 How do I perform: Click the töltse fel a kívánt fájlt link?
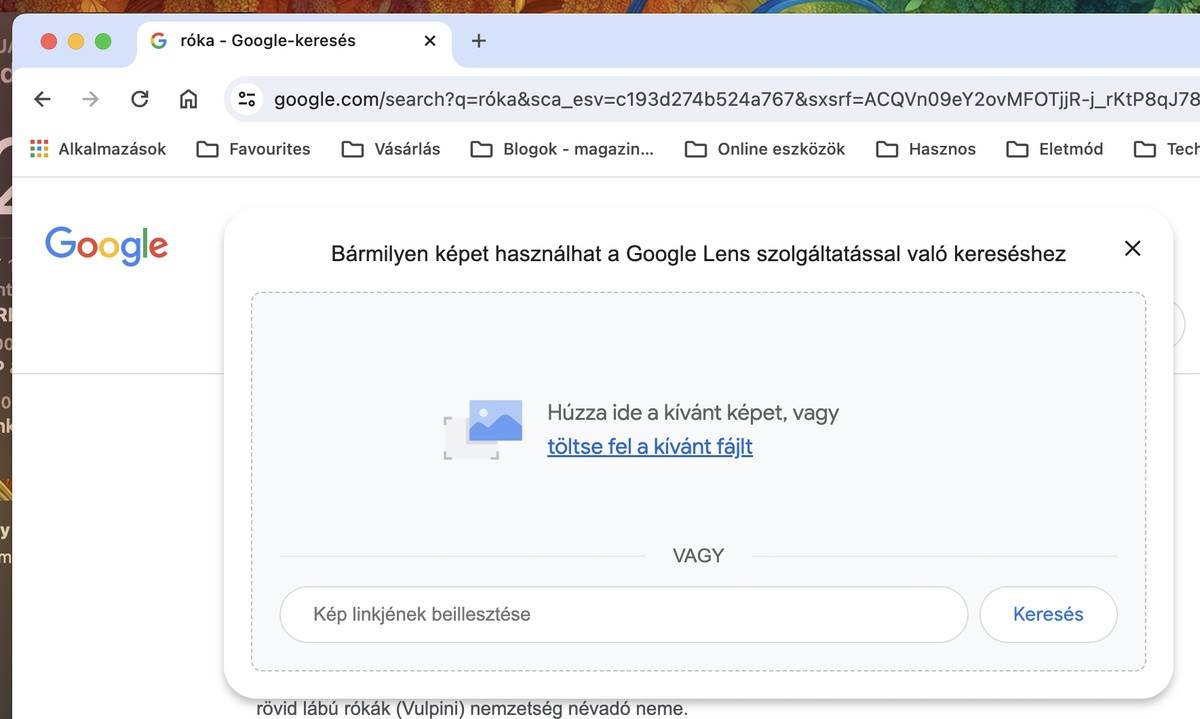click(x=650, y=447)
